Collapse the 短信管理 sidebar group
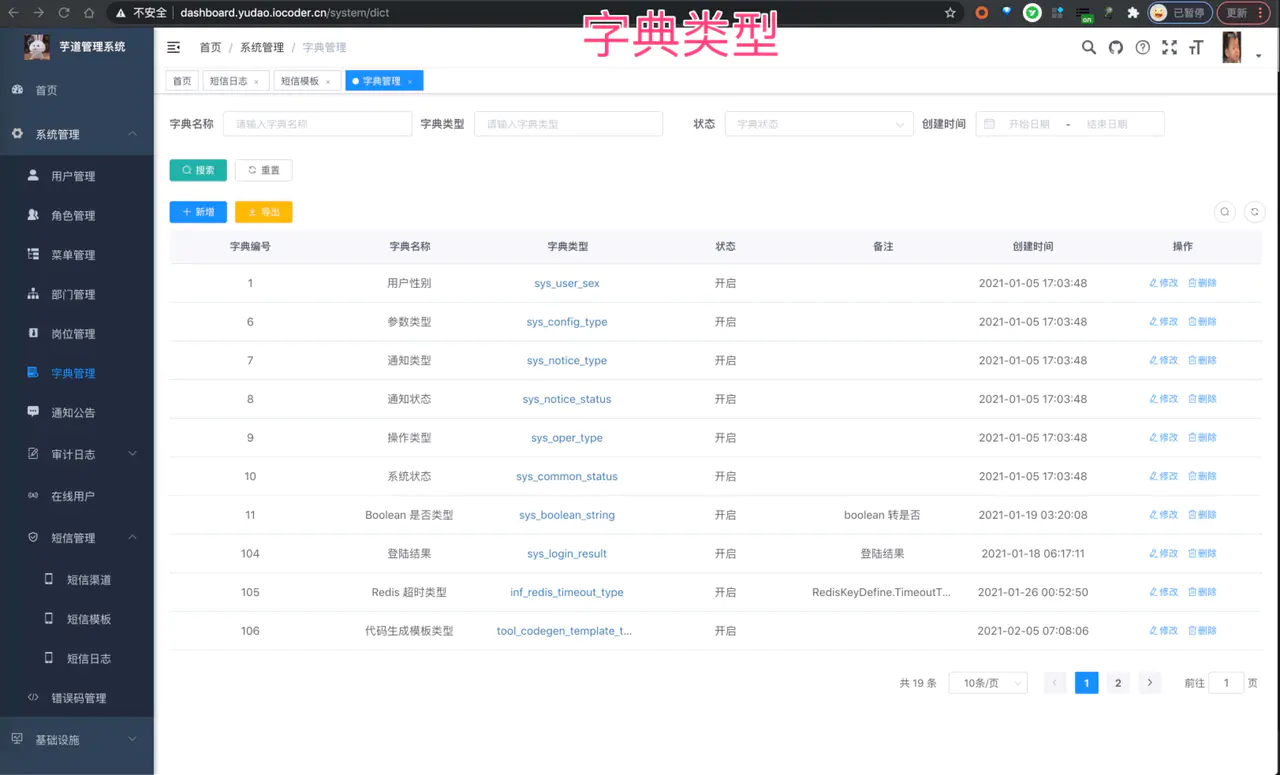 (x=77, y=538)
